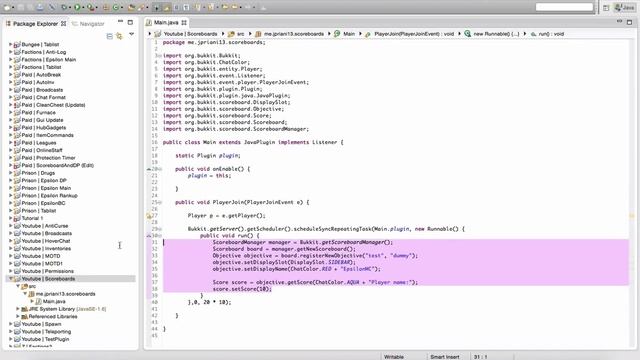Maximize the editor area
Image resolution: width=640 pixels, height=360 pixels.
[629, 22]
